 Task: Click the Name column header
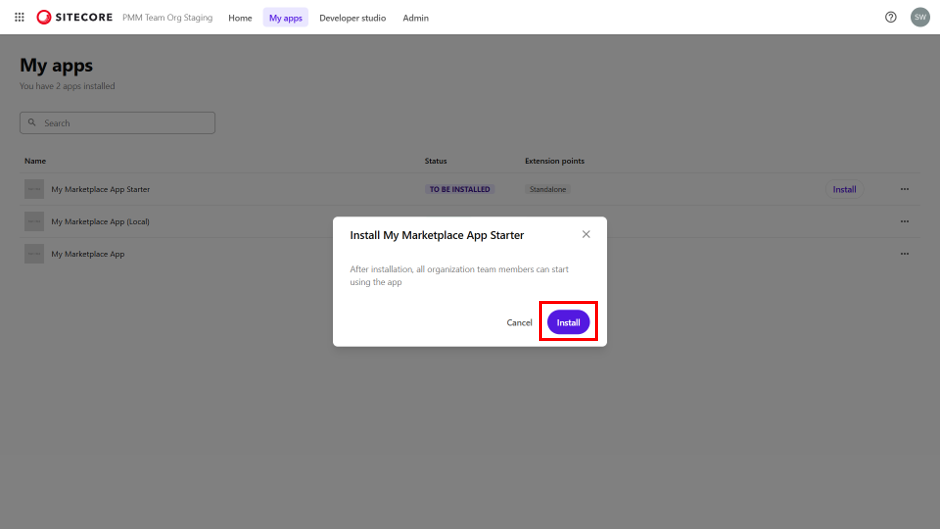point(35,161)
